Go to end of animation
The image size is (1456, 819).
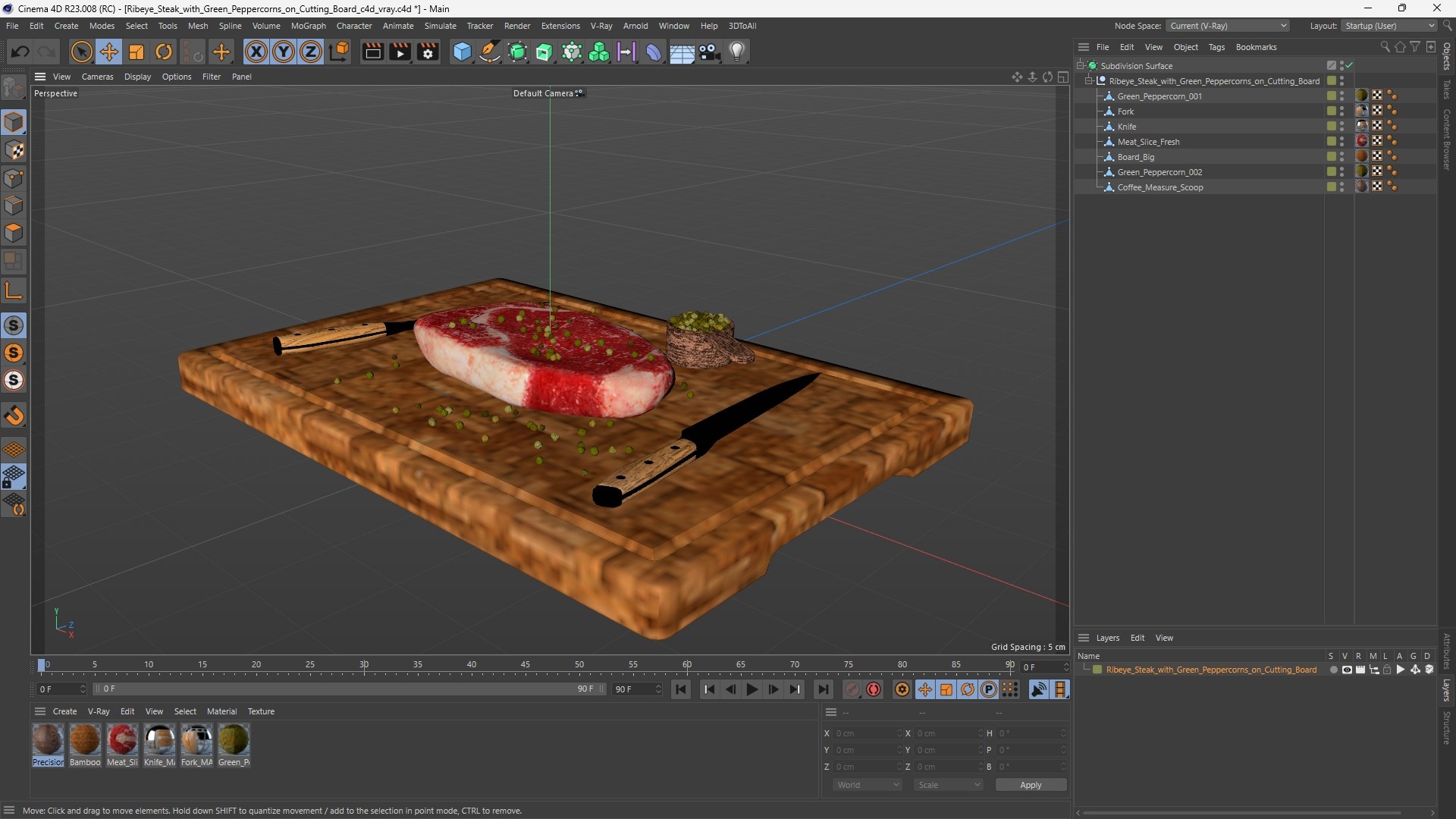[x=823, y=689]
